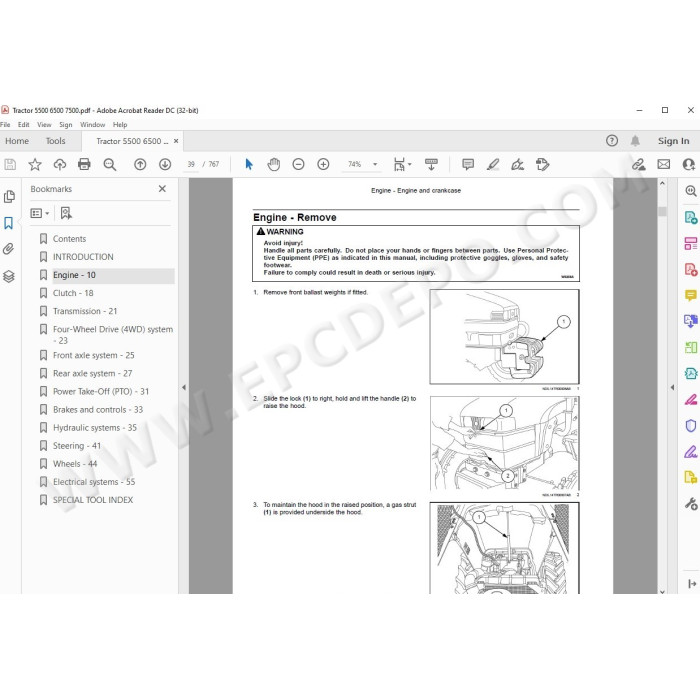Select the Transmission - 21 bookmark
The width and height of the screenshot is (700, 700).
click(x=85, y=311)
